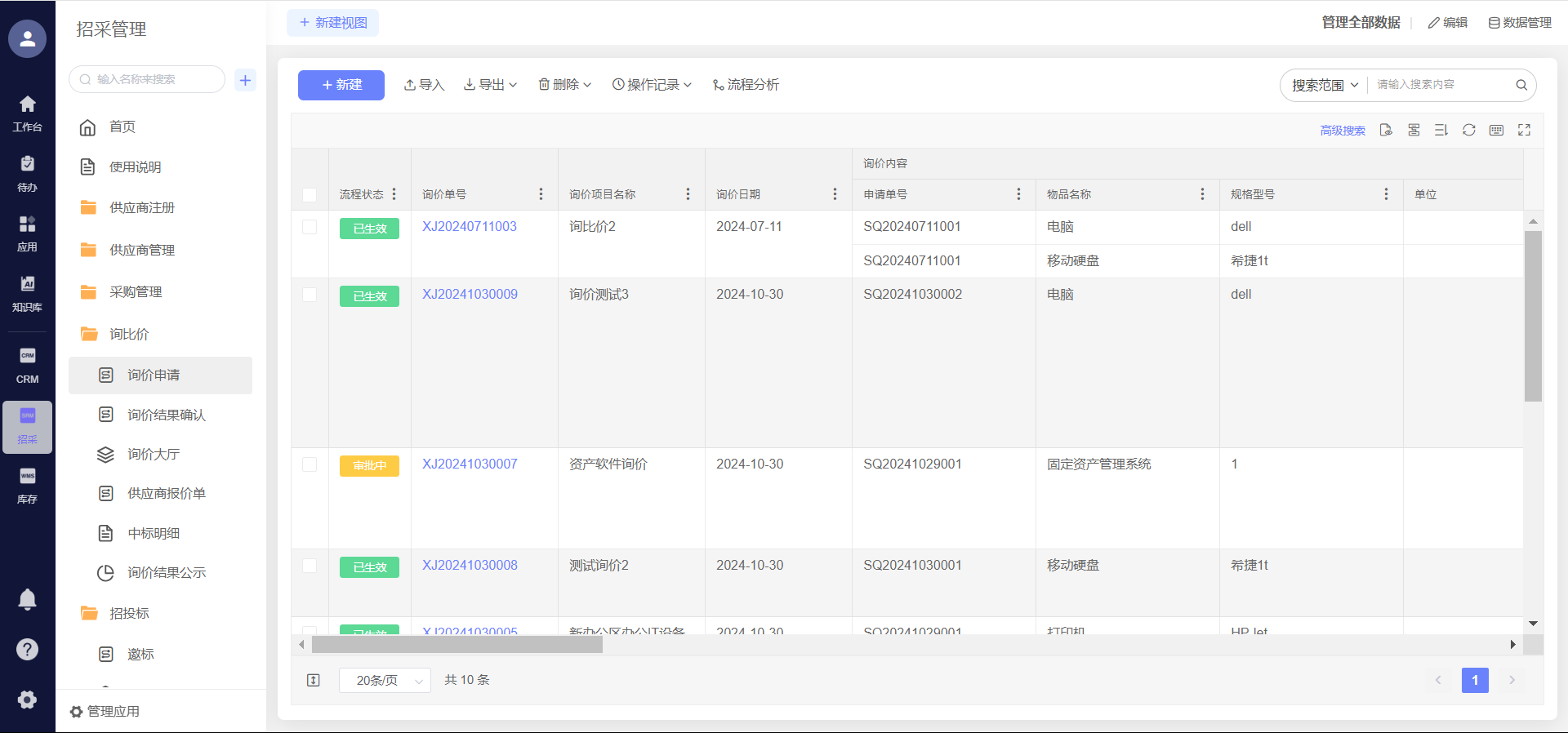Click the plus icon beside name search

tap(245, 80)
